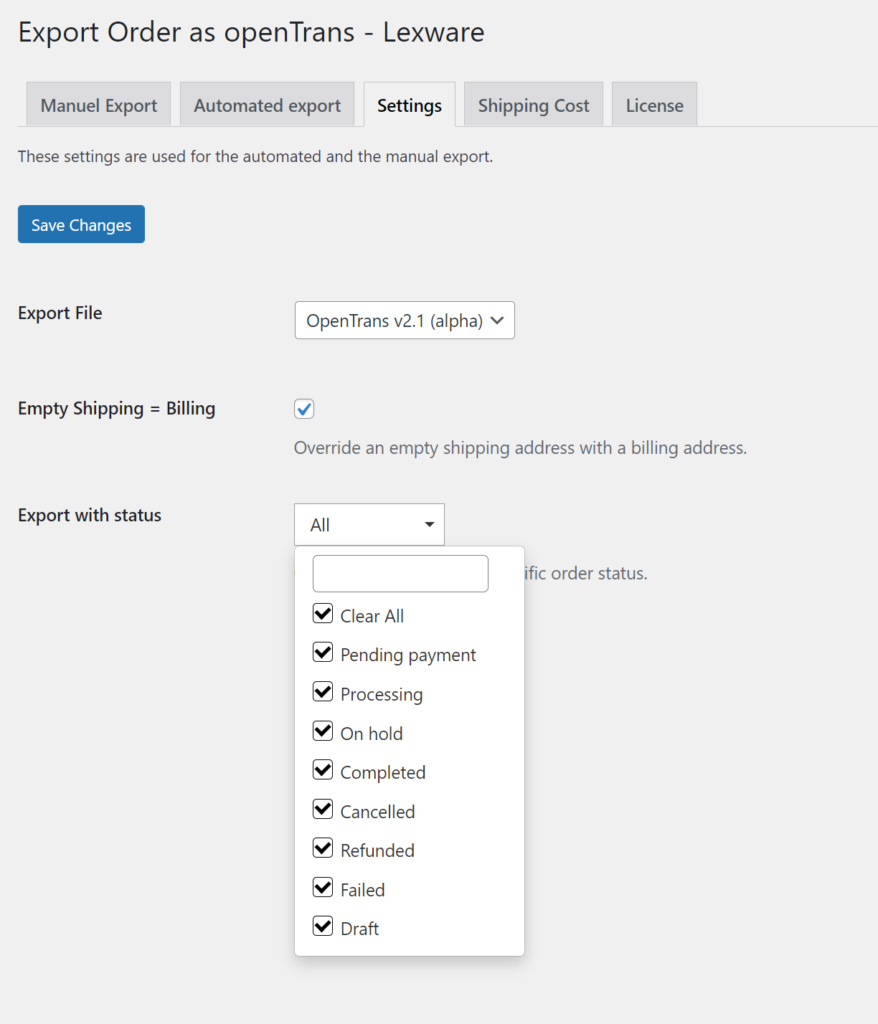Uncheck the Pending payment status

pyautogui.click(x=323, y=653)
